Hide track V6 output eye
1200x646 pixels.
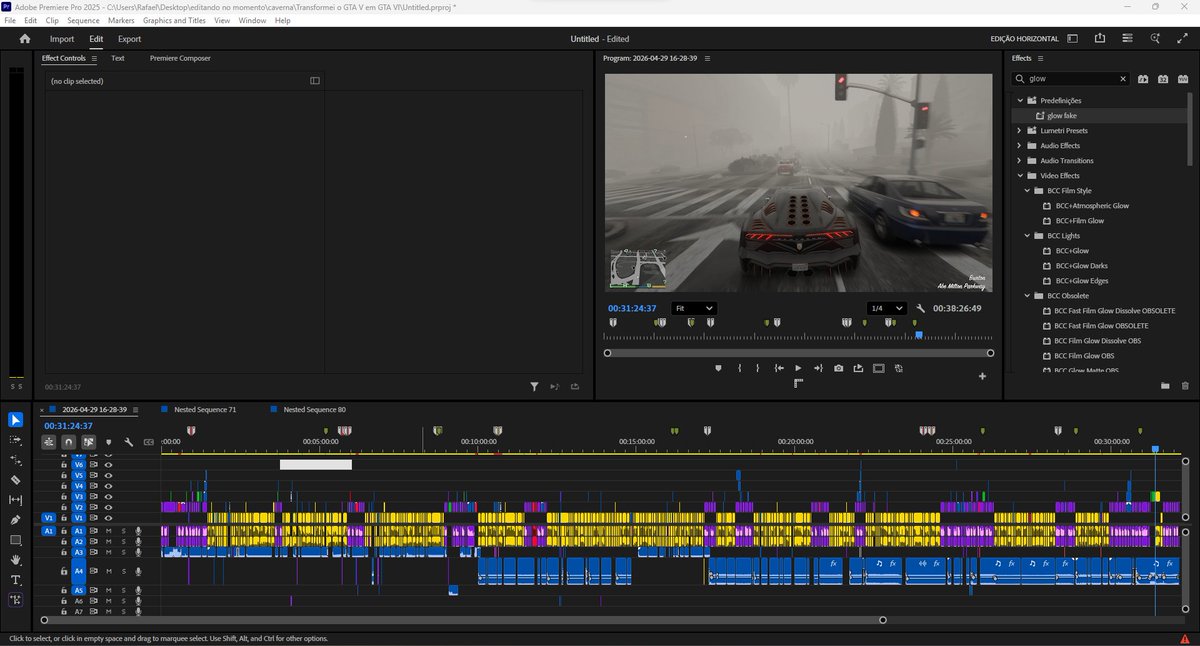(108, 465)
